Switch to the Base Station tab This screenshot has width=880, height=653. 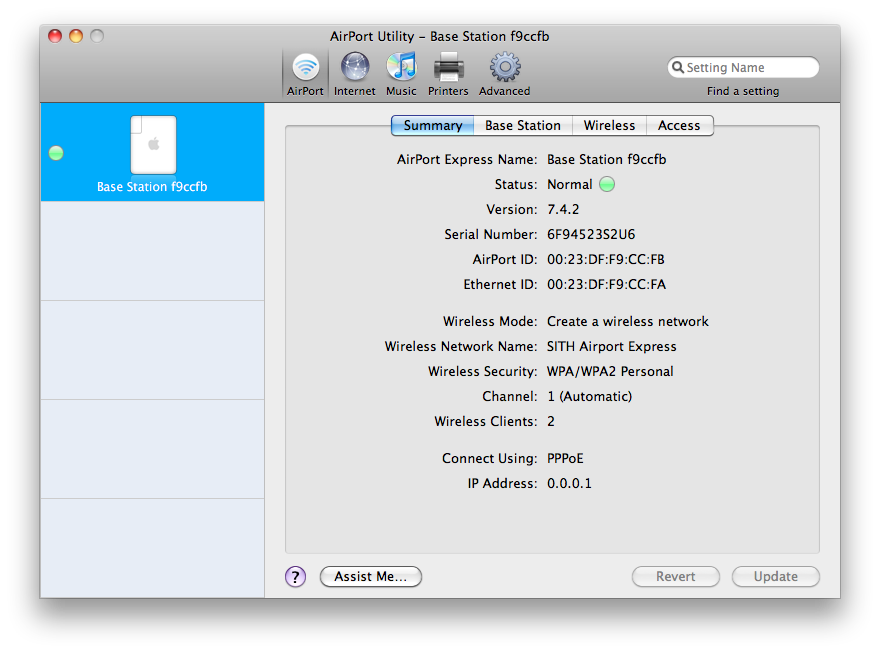[x=523, y=125]
